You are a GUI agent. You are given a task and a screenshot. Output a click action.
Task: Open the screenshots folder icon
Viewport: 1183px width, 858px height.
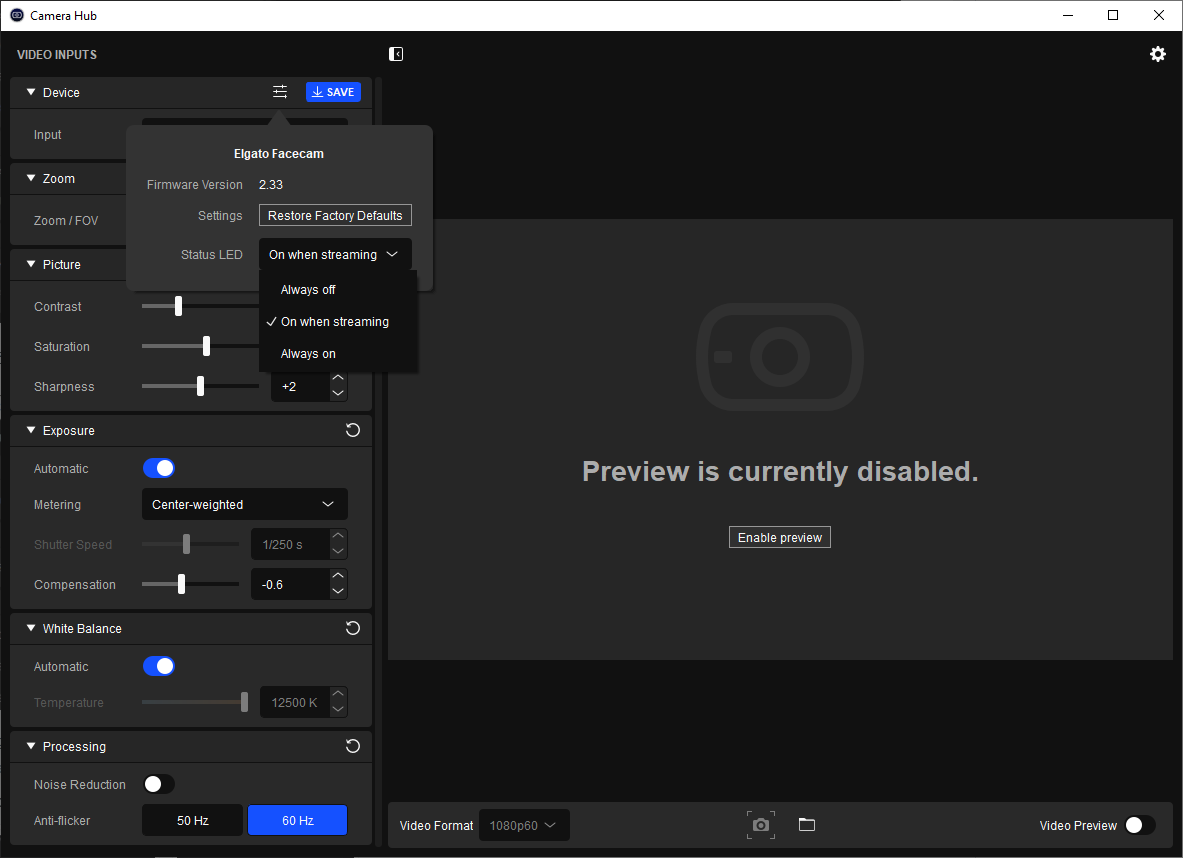(x=807, y=825)
